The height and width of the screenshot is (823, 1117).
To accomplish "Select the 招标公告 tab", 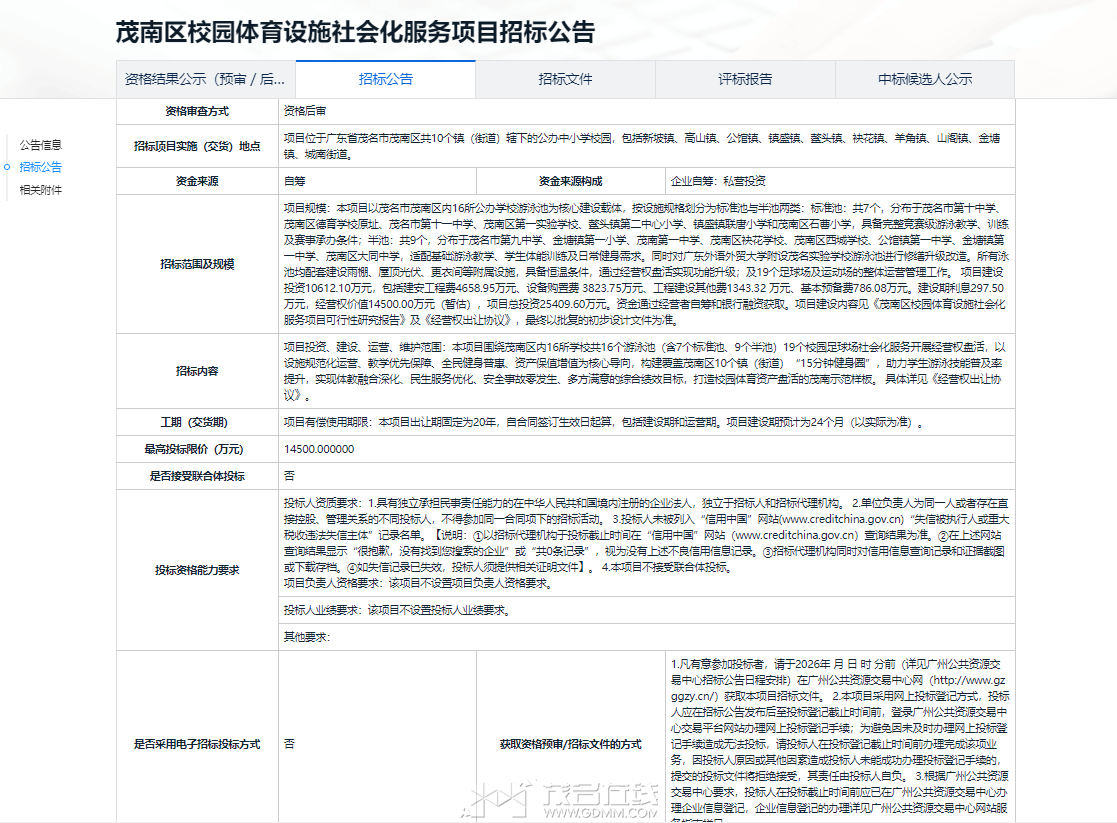I will coord(385,79).
